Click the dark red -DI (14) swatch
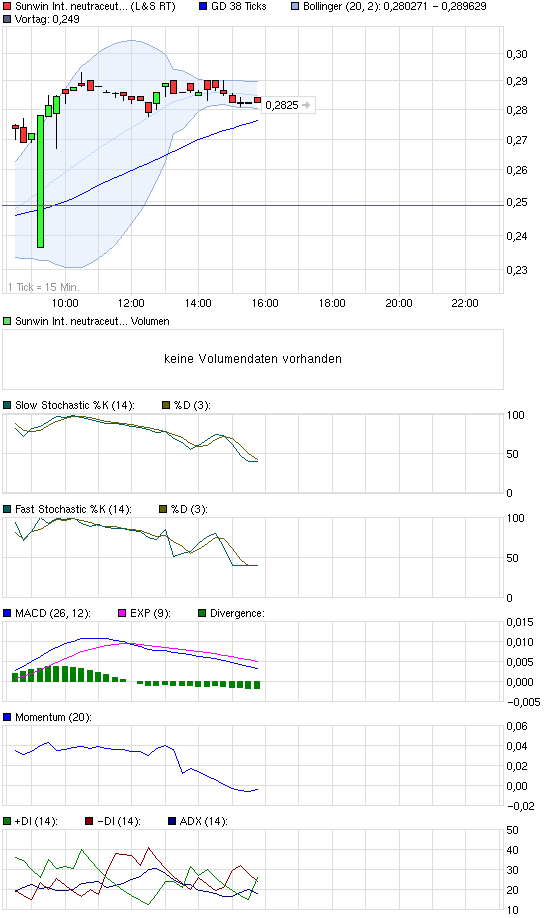 (89, 821)
